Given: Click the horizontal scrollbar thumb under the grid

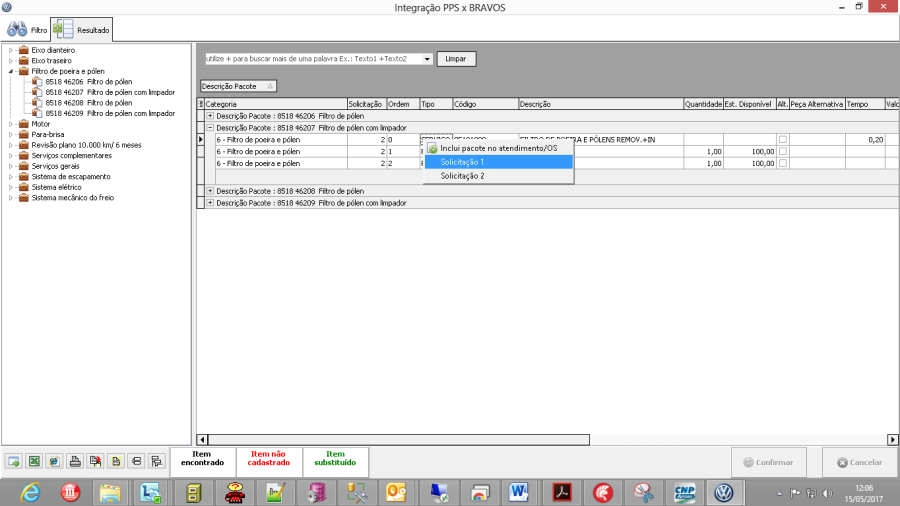Looking at the screenshot, I should [x=398, y=440].
